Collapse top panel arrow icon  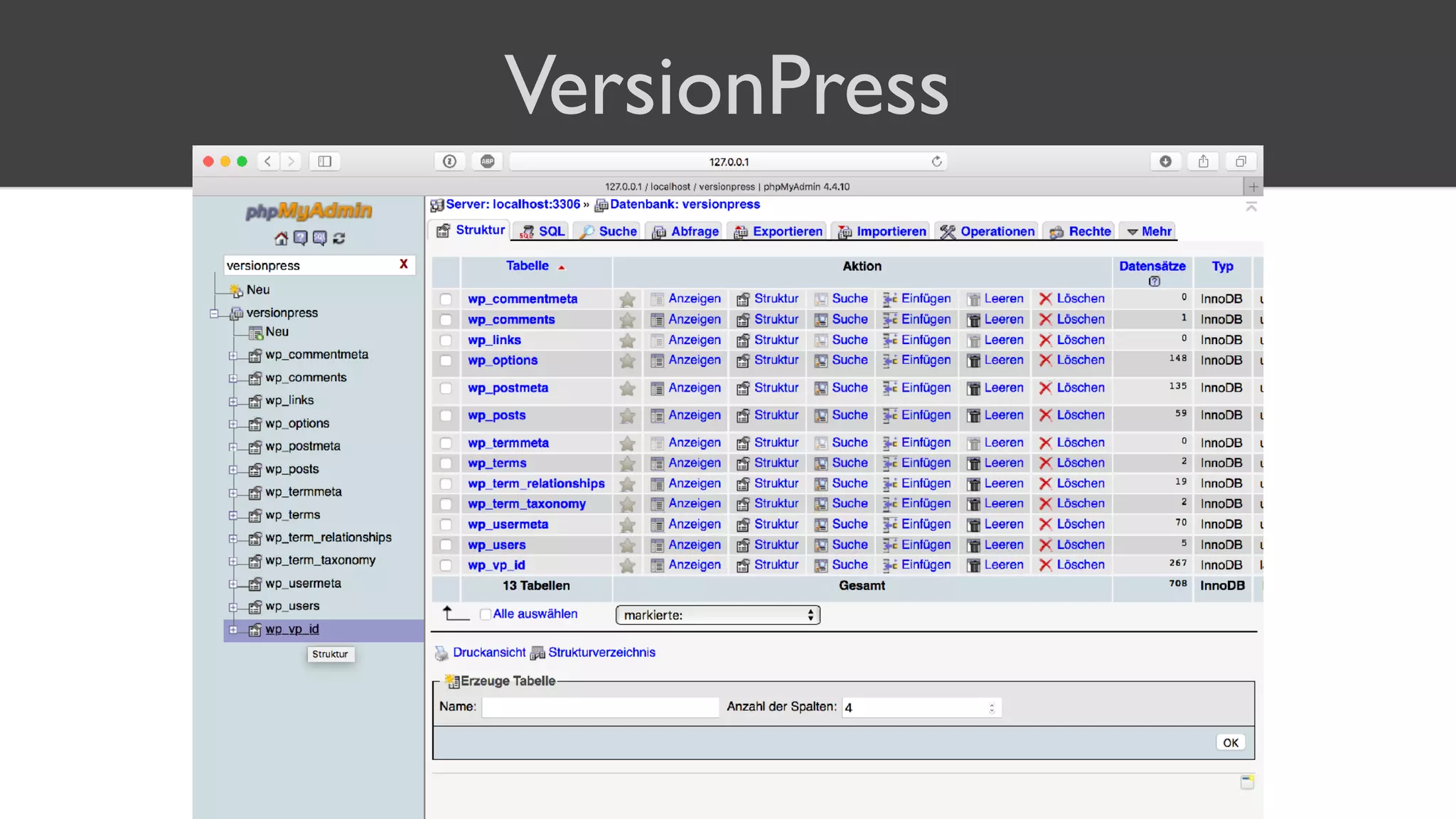(x=1251, y=206)
